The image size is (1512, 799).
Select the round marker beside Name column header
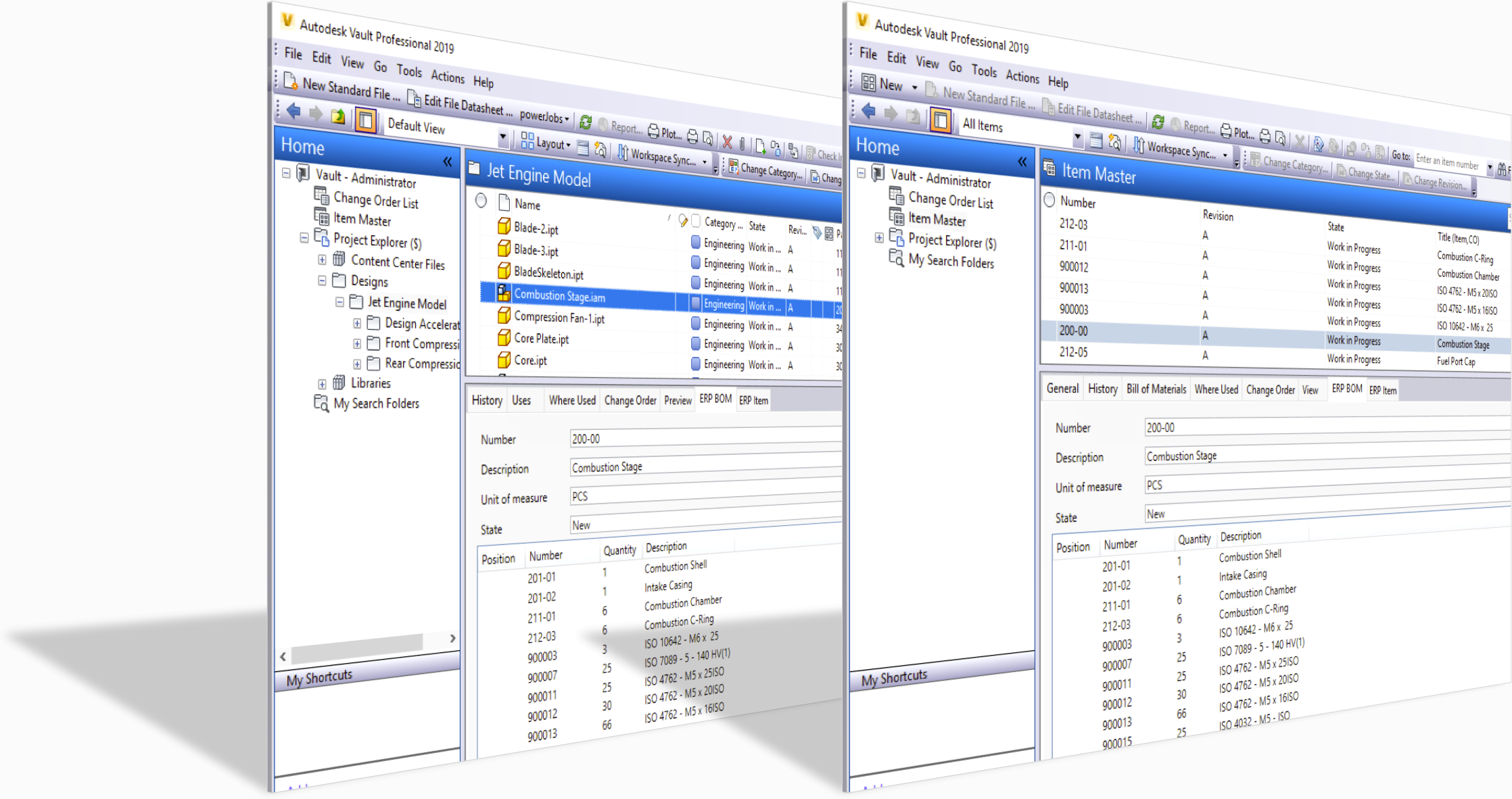tap(481, 201)
